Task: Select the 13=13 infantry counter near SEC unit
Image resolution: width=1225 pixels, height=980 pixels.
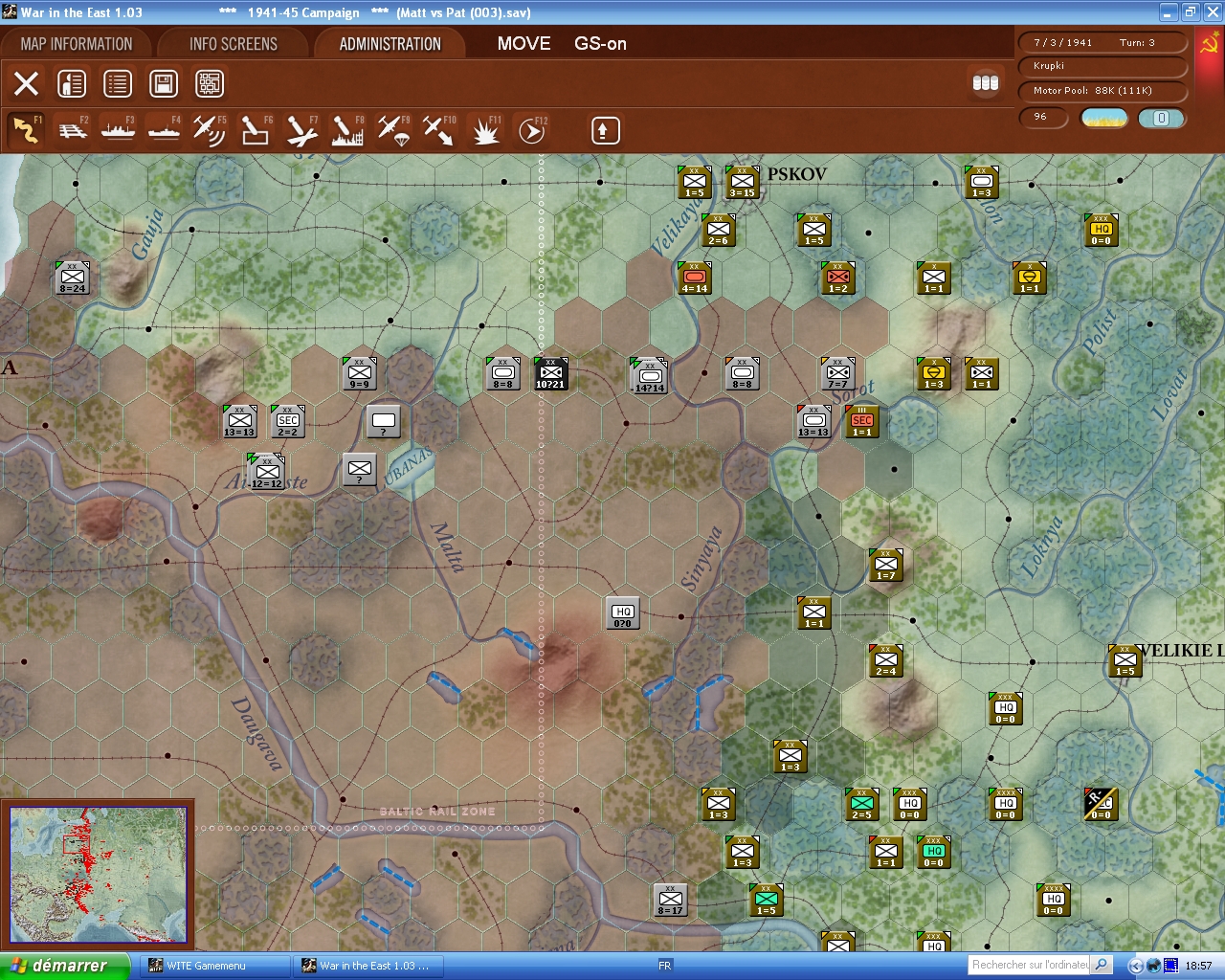Action: pos(239,421)
